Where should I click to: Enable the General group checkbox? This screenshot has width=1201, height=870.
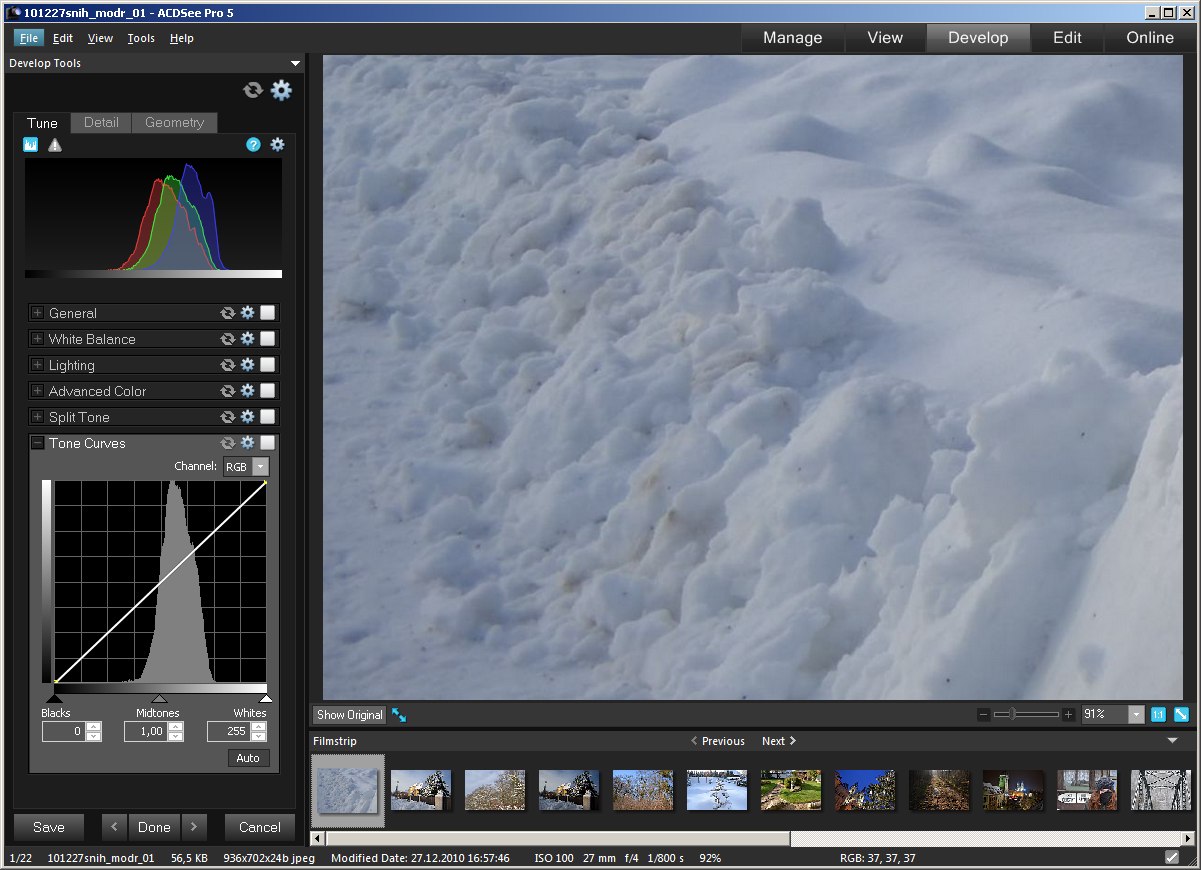(x=267, y=313)
